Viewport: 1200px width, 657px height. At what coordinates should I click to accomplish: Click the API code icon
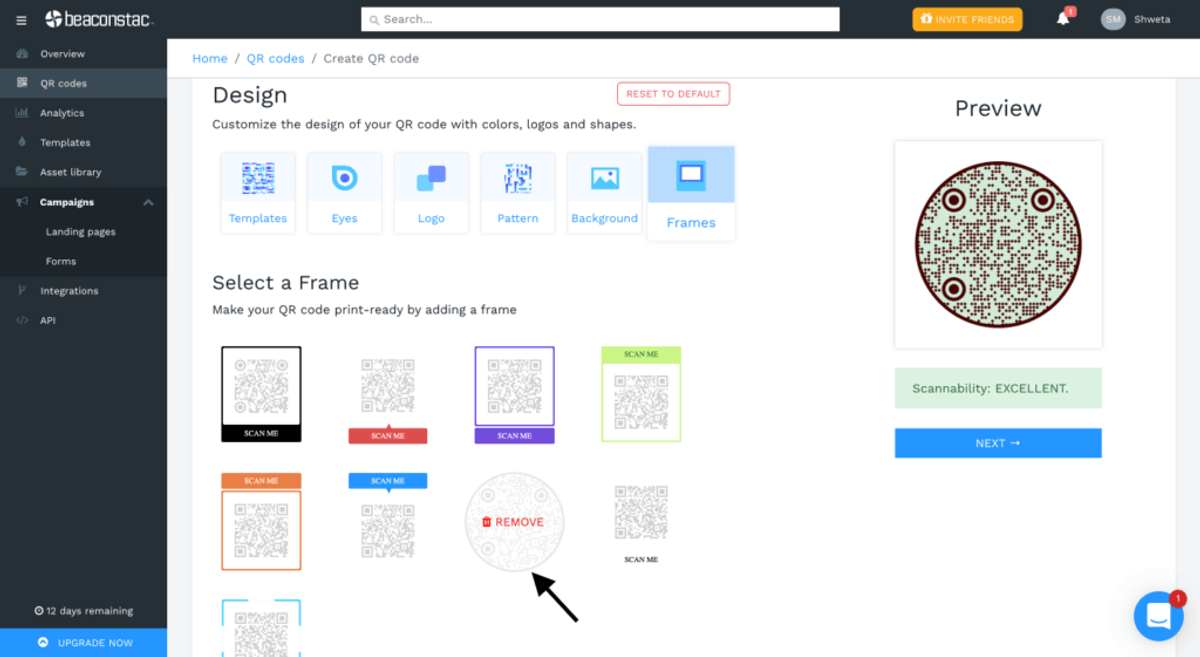coord(22,321)
